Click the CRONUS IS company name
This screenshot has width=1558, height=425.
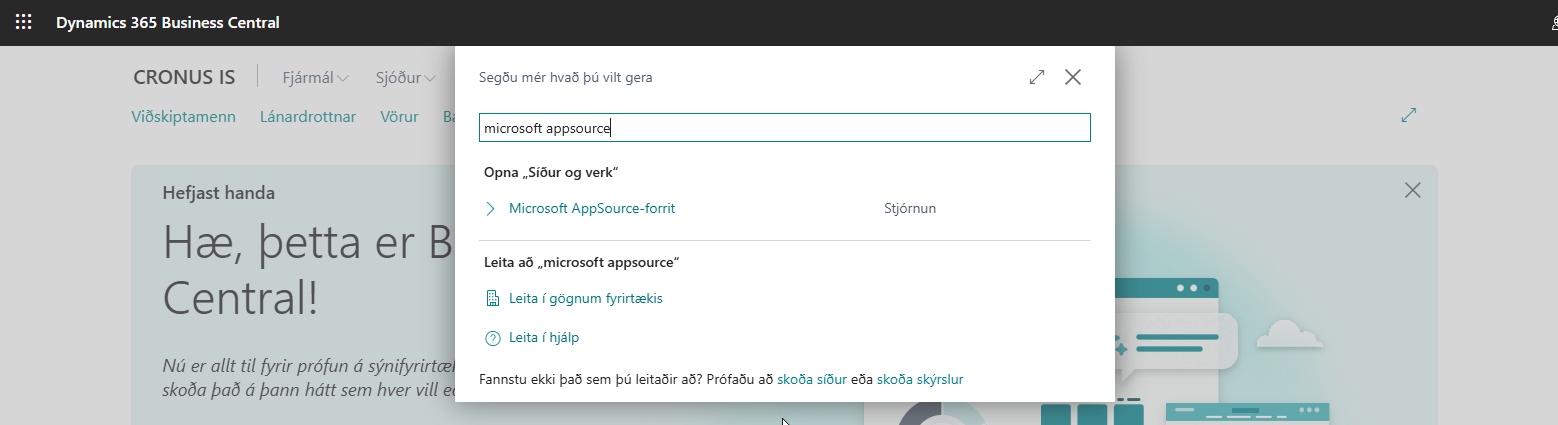[x=184, y=78]
